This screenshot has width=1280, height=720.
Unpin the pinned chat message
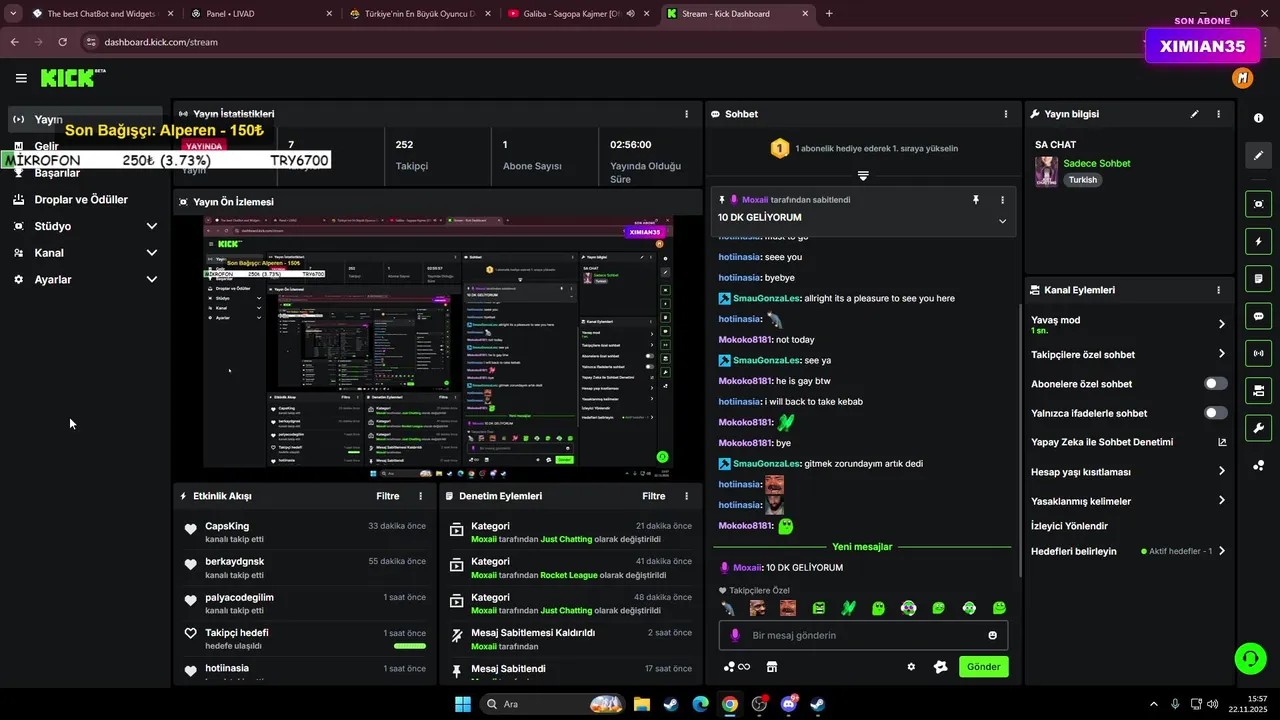coord(976,200)
